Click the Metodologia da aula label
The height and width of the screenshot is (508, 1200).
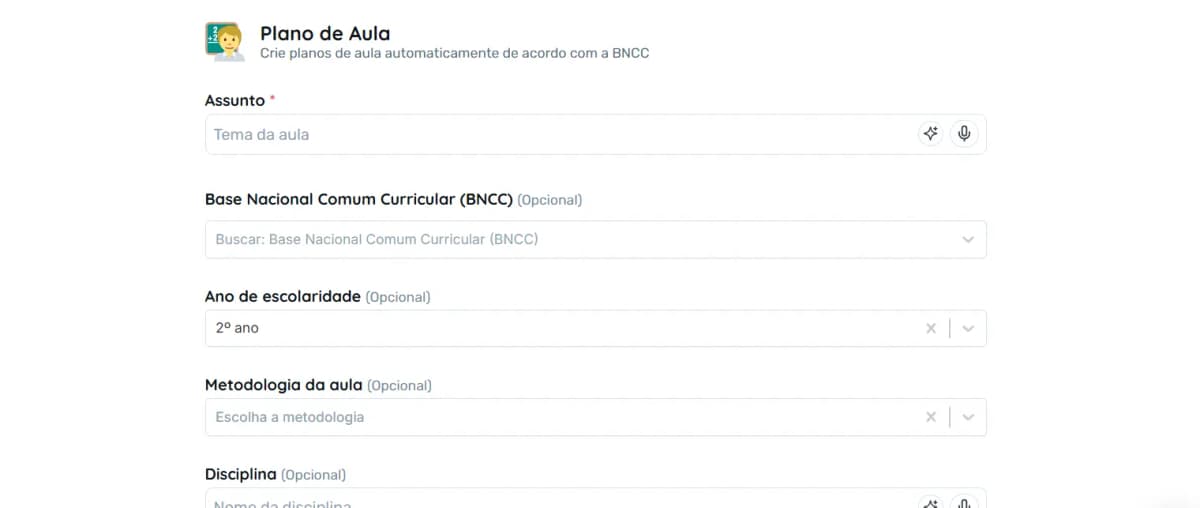tap(284, 385)
